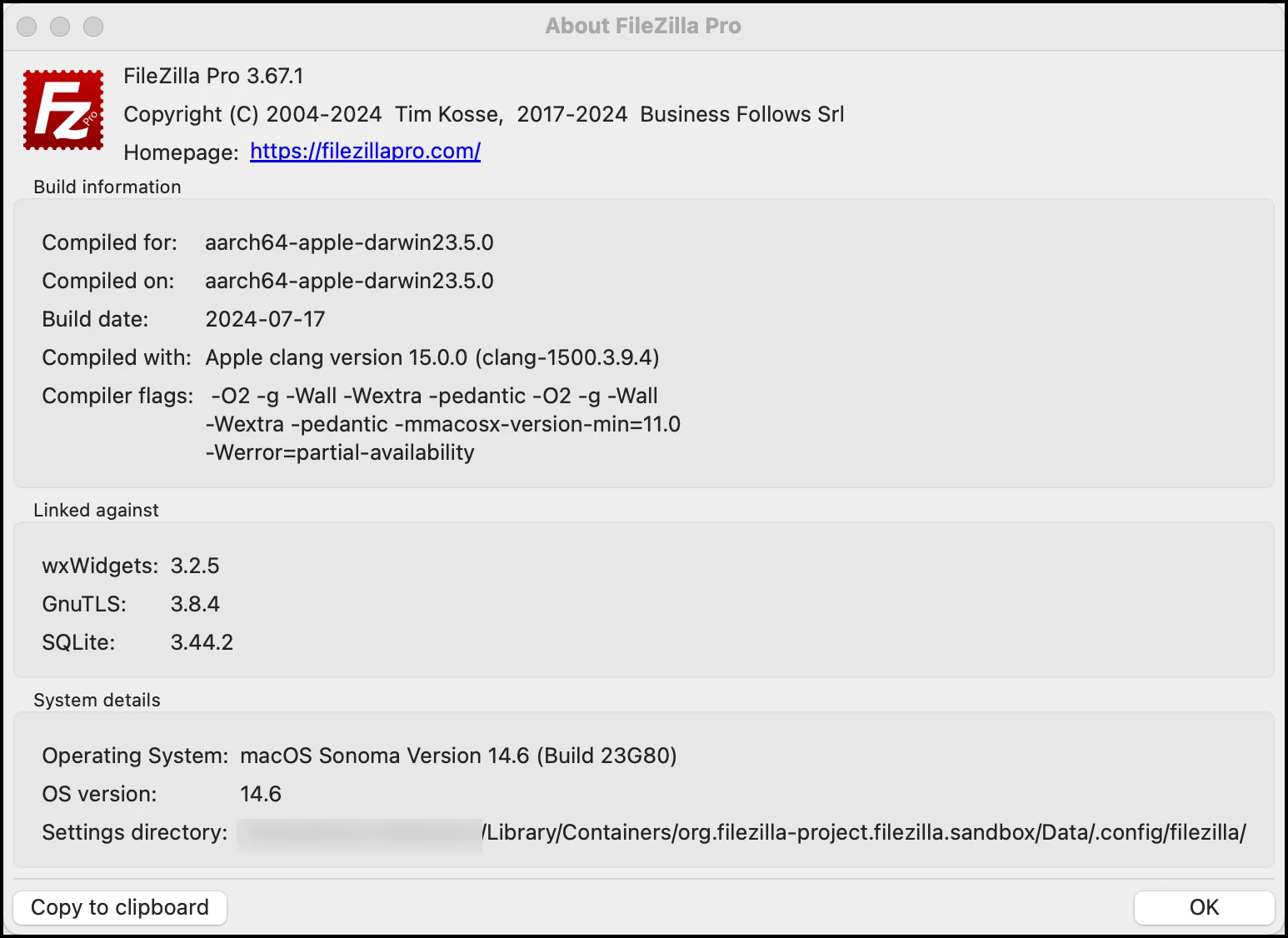This screenshot has height=938, width=1288.
Task: Click the GnuTLS version 3.8.4
Action: click(x=195, y=604)
